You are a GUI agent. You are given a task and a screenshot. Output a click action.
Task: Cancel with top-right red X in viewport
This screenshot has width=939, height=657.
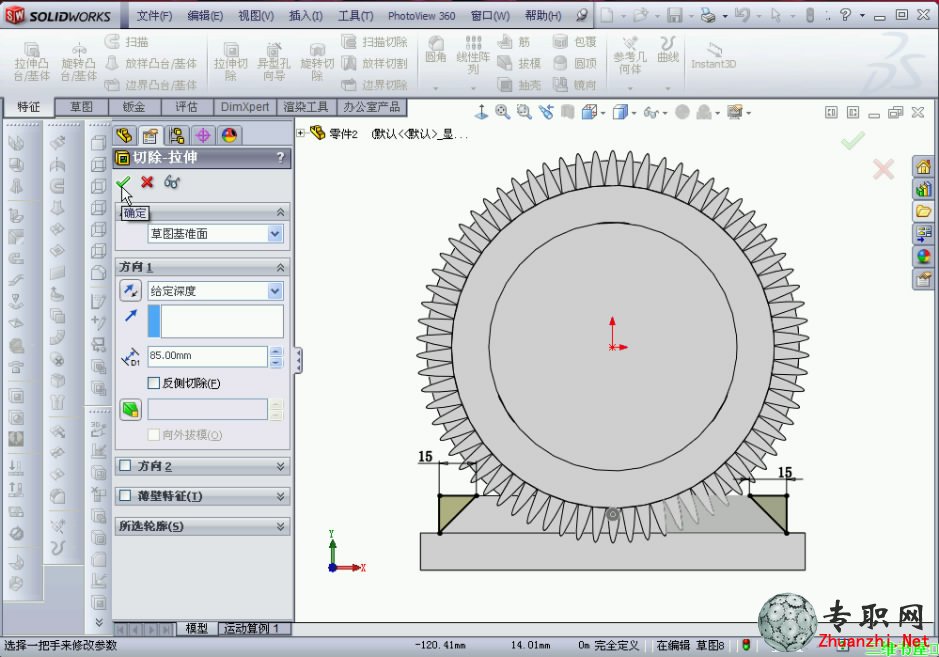point(883,169)
